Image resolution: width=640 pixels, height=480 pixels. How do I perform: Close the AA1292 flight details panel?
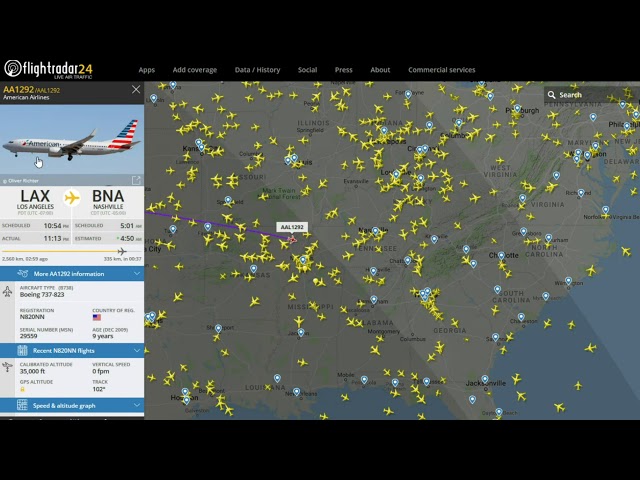136,89
